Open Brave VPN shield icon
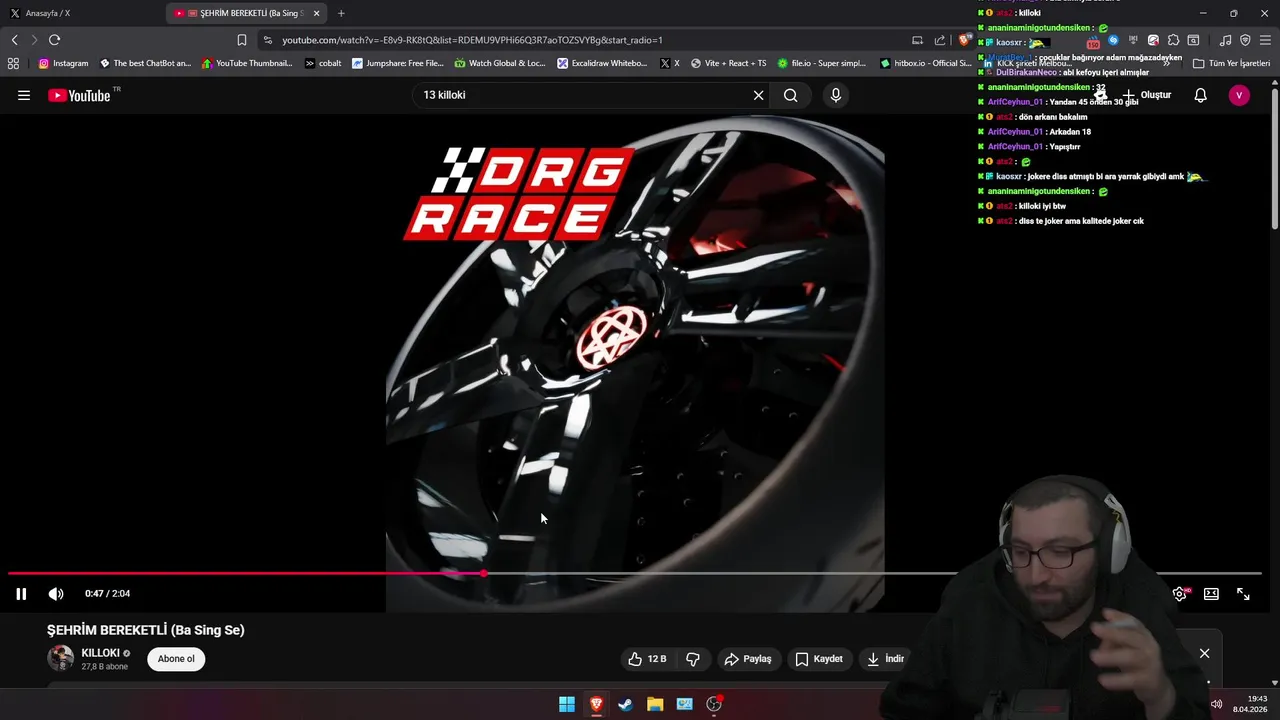Viewport: 1280px width, 720px height. click(1245, 40)
